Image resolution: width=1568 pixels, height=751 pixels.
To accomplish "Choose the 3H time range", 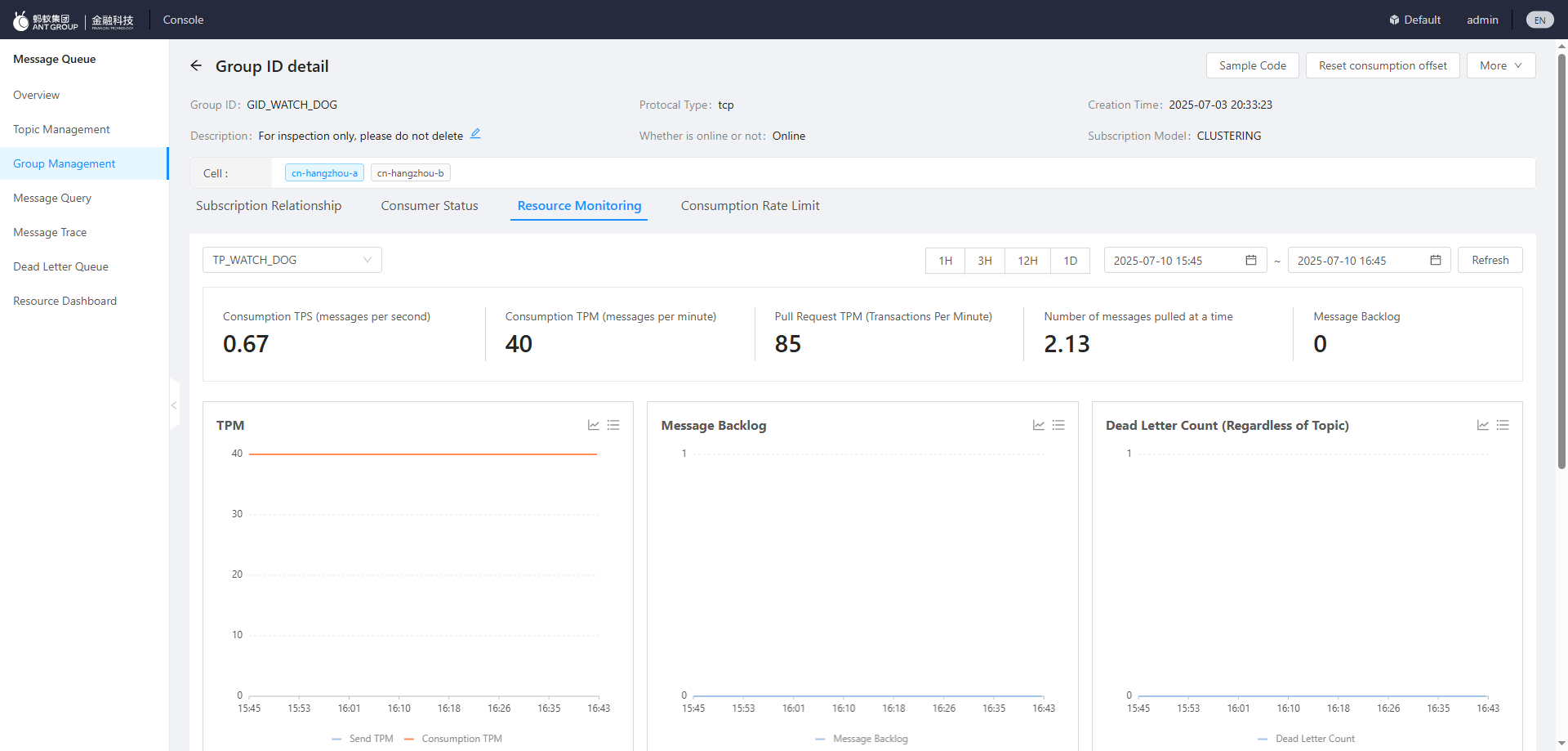I will click(x=985, y=260).
